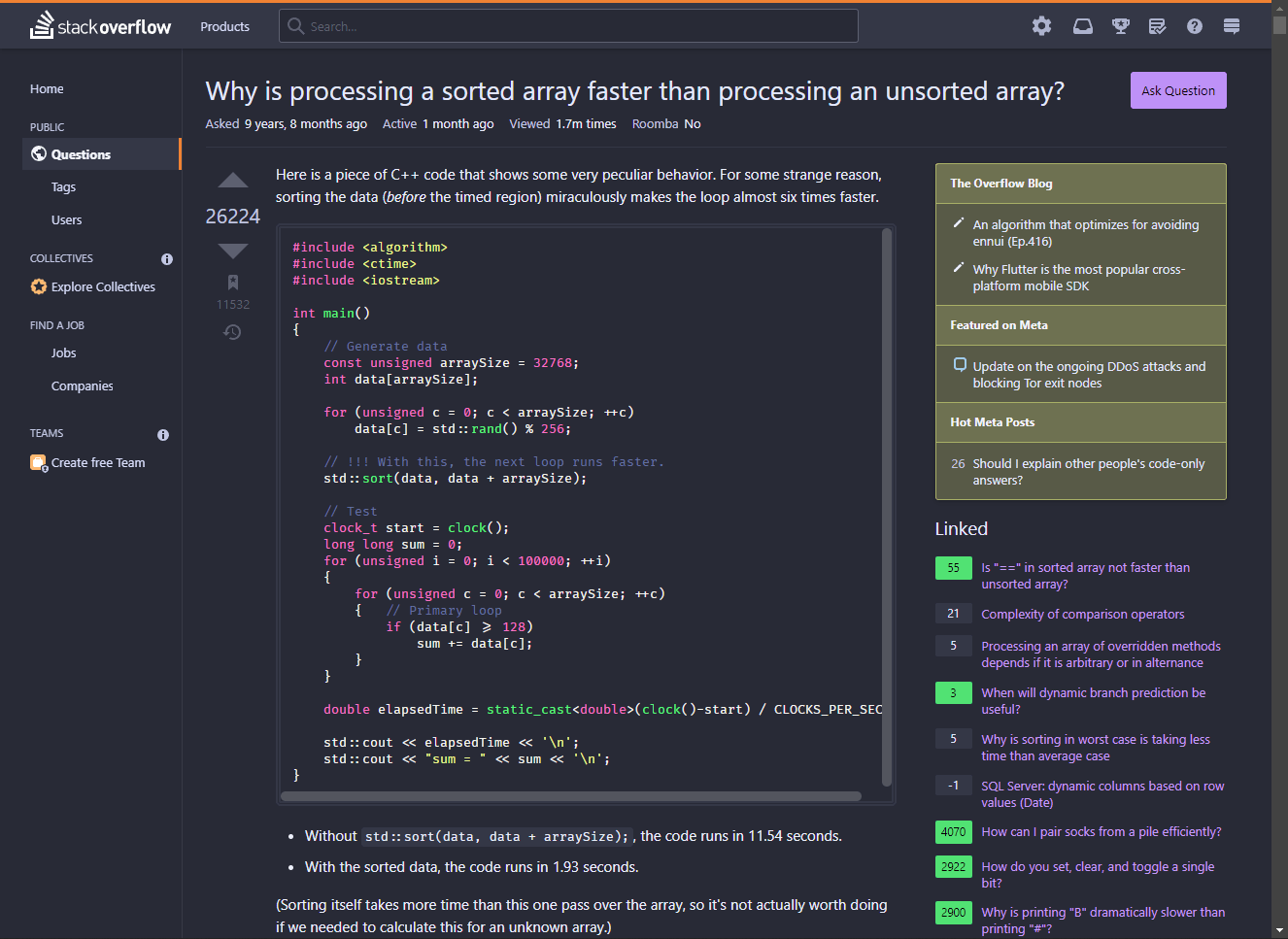This screenshot has width=1288, height=939.
Task: Open the Products dropdown
Action: 224,26
